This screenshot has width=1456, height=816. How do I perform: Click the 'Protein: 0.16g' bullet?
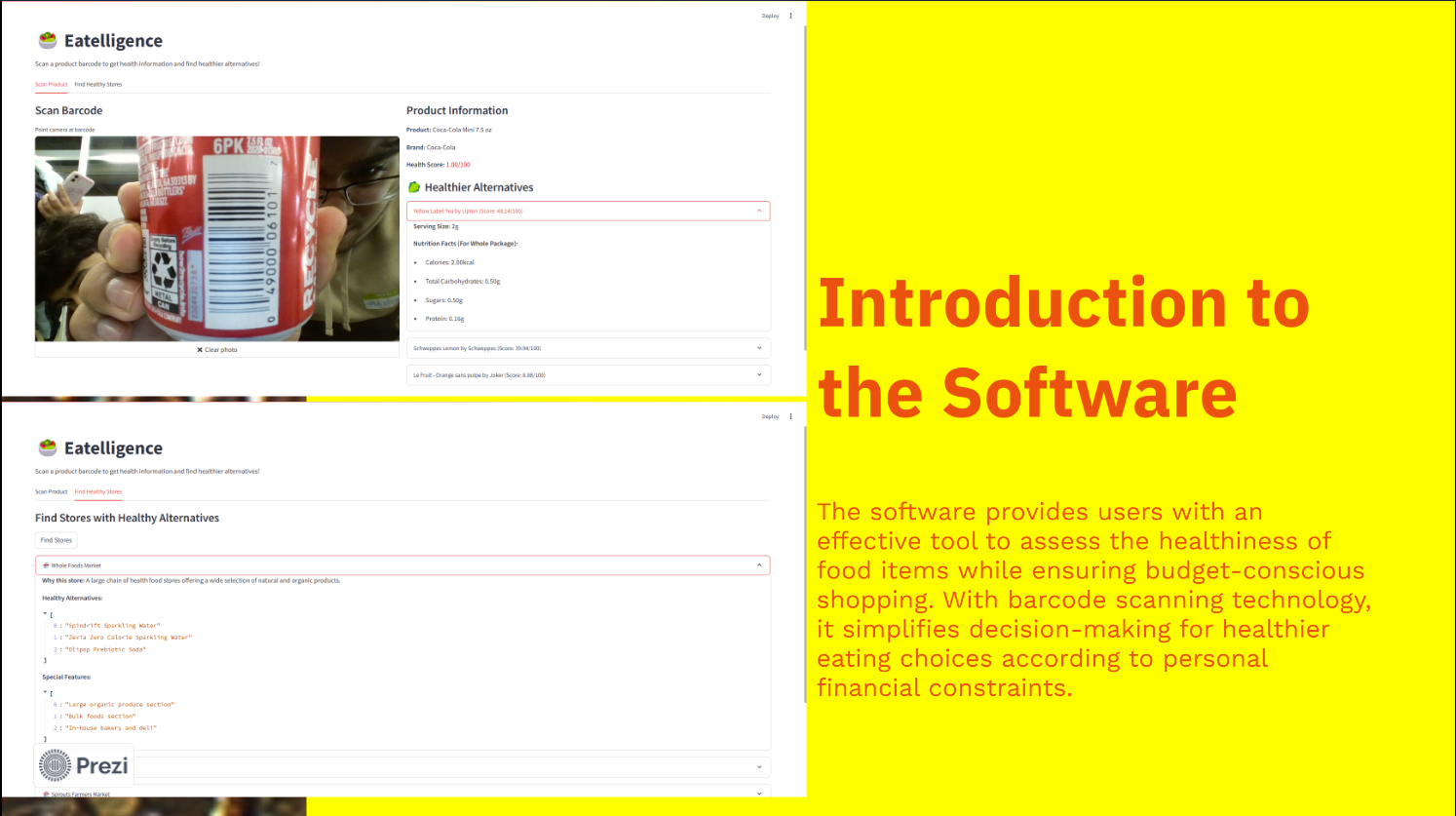point(444,319)
